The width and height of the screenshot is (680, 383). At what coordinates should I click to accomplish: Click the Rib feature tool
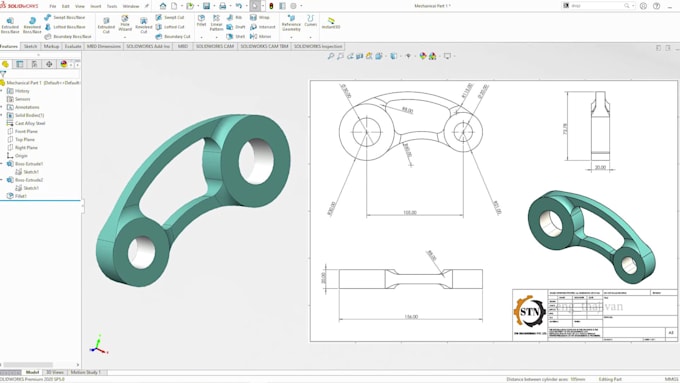coord(234,17)
